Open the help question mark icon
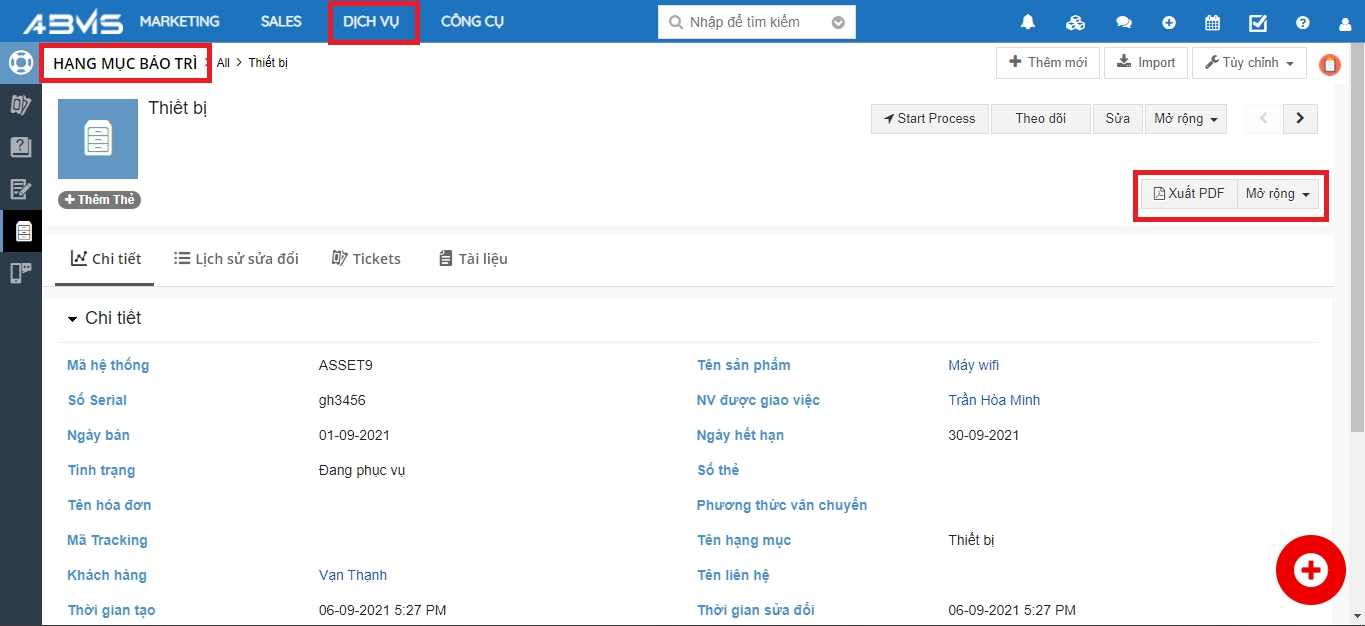 1303,22
